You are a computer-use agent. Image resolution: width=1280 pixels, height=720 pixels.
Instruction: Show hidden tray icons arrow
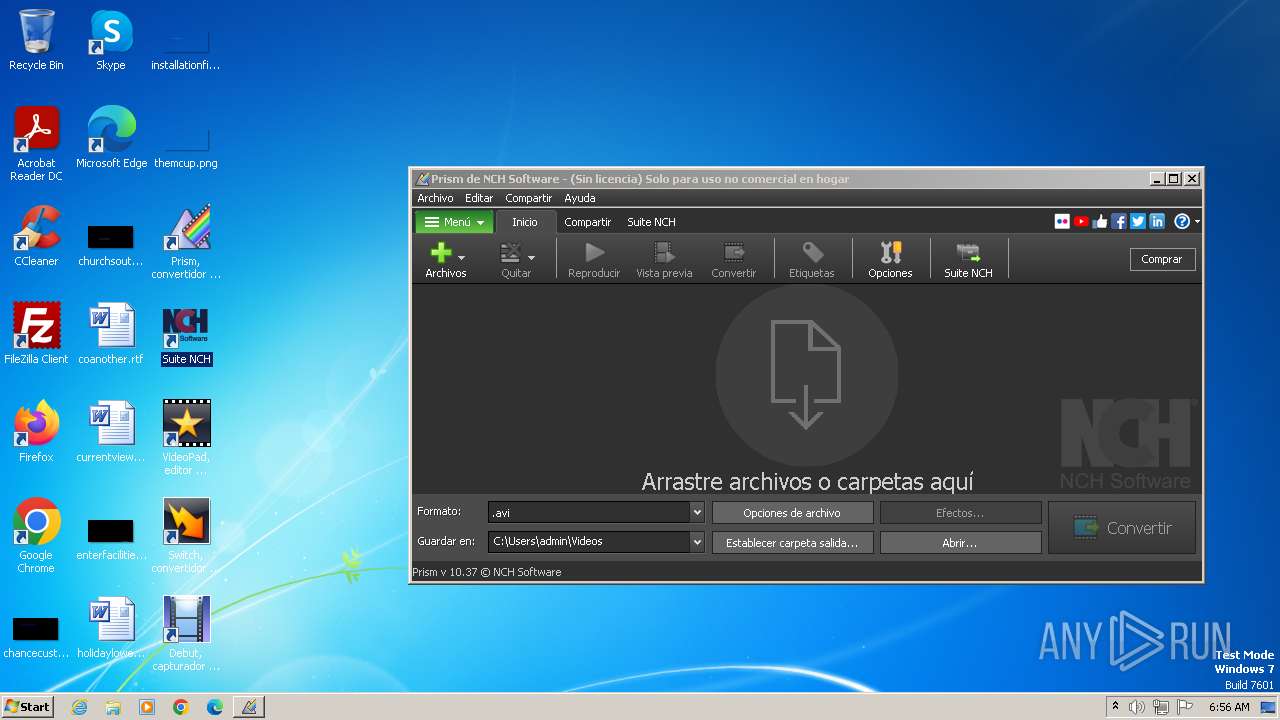point(1115,707)
